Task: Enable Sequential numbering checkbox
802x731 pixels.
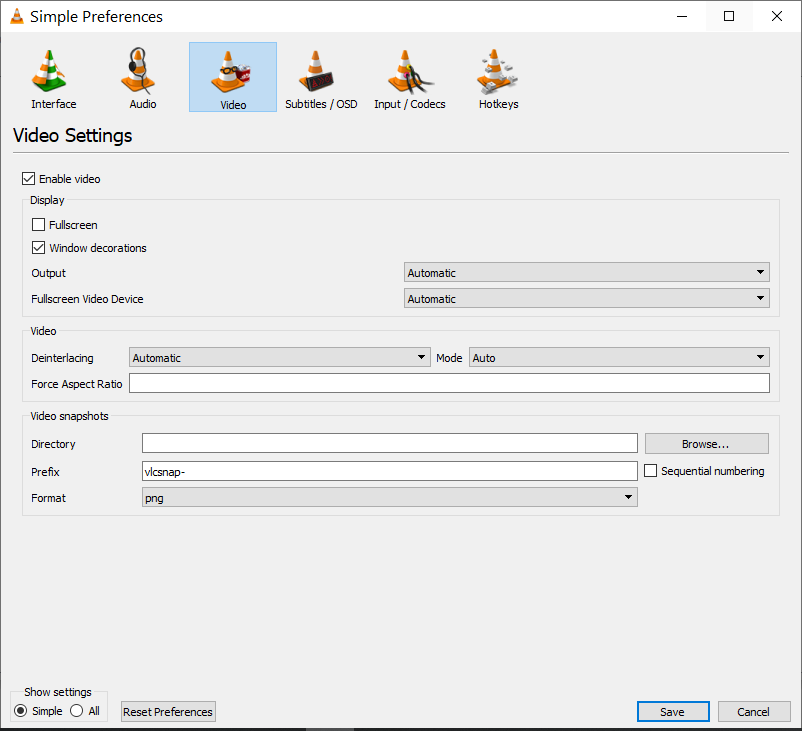Action: [650, 471]
